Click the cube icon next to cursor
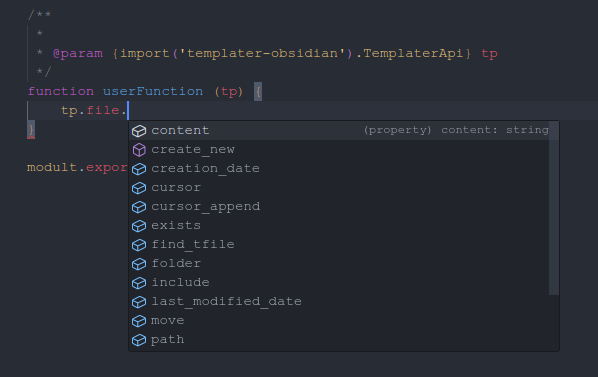This screenshot has width=598, height=377. point(139,188)
